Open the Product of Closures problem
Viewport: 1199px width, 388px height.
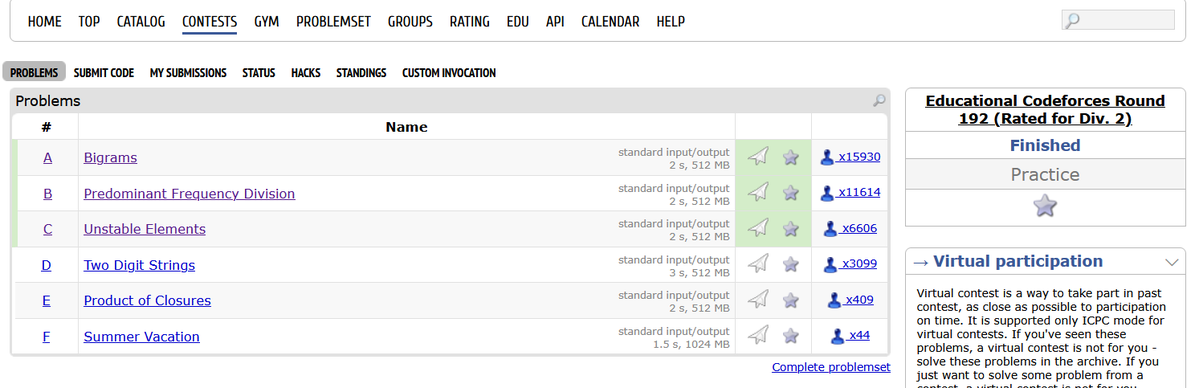147,300
